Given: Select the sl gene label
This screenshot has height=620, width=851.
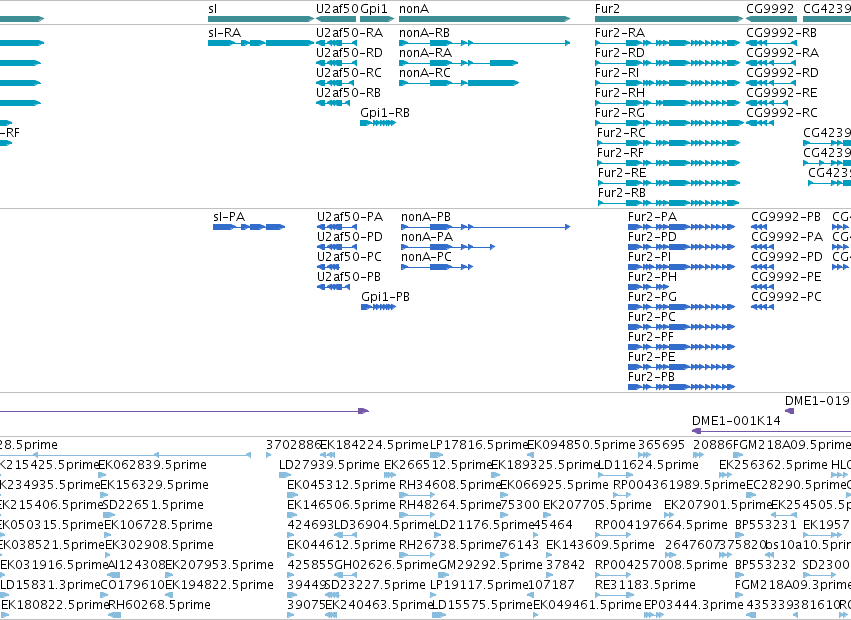Looking at the screenshot, I should 212,9.
